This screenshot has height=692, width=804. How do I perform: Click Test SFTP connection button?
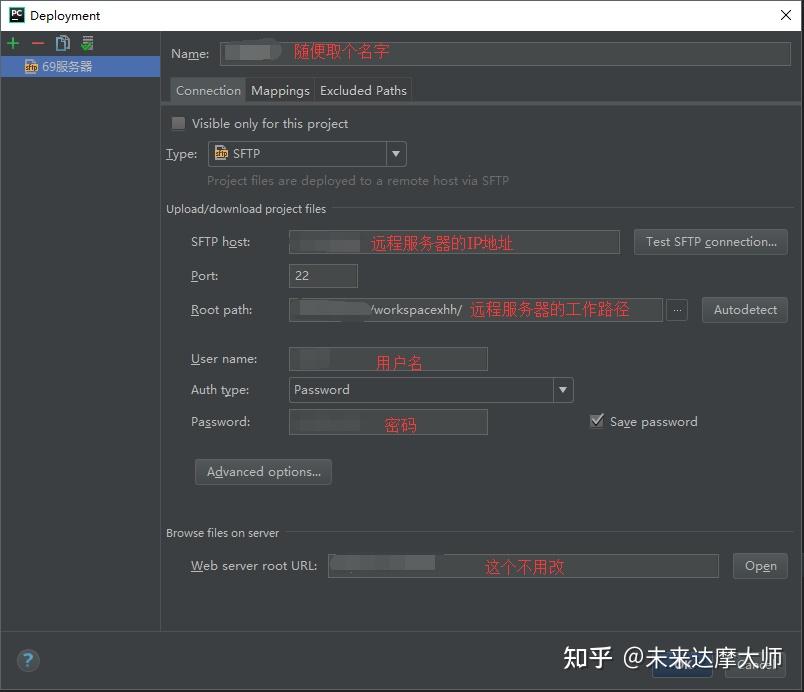(710, 241)
